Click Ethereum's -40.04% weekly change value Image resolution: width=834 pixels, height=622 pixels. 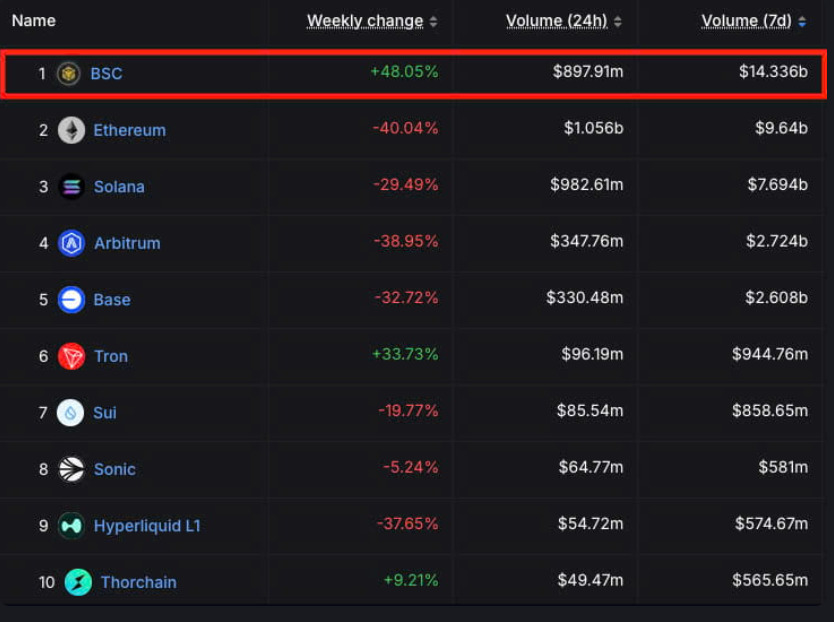404,129
